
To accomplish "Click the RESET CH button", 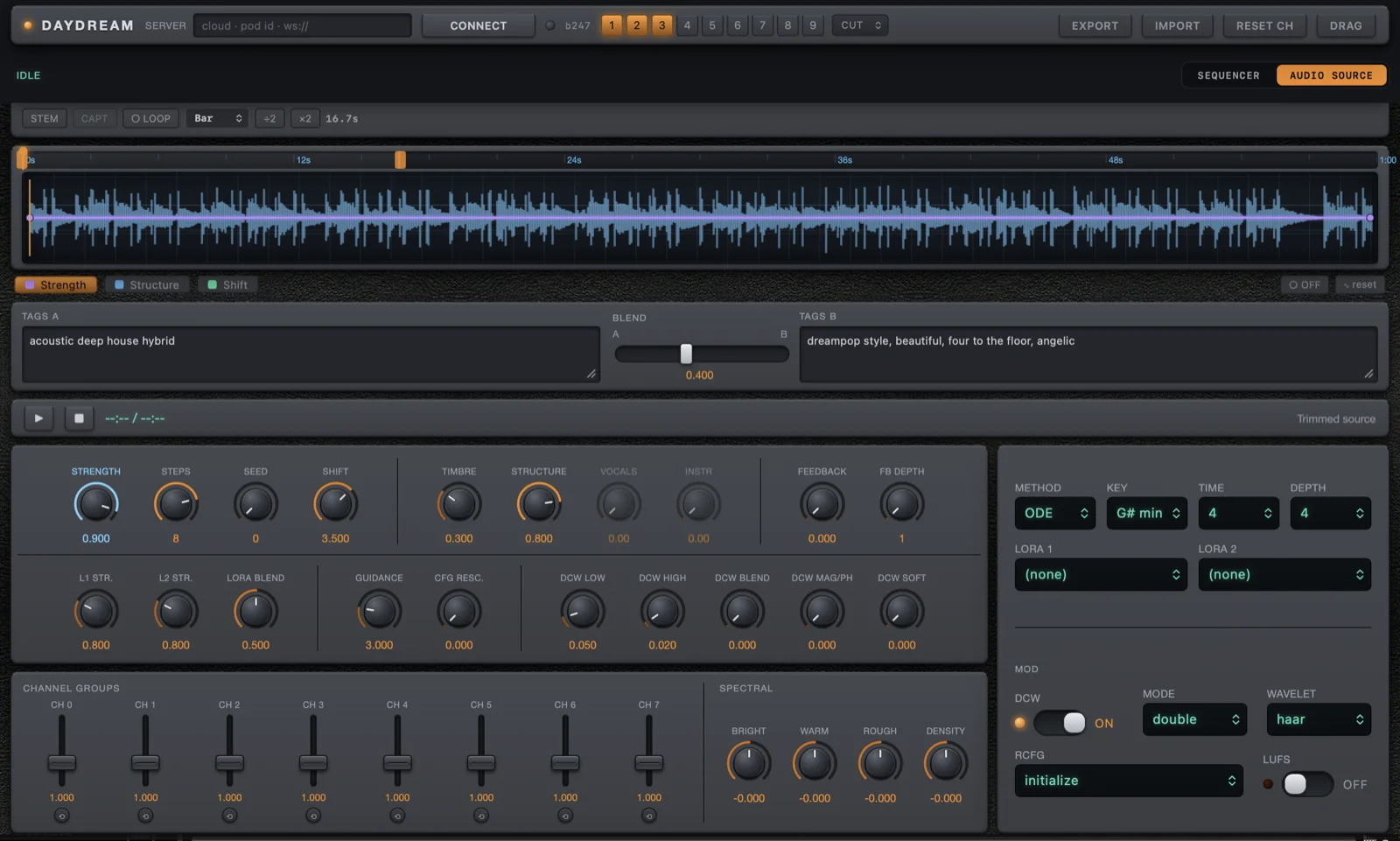I will pyautogui.click(x=1264, y=25).
